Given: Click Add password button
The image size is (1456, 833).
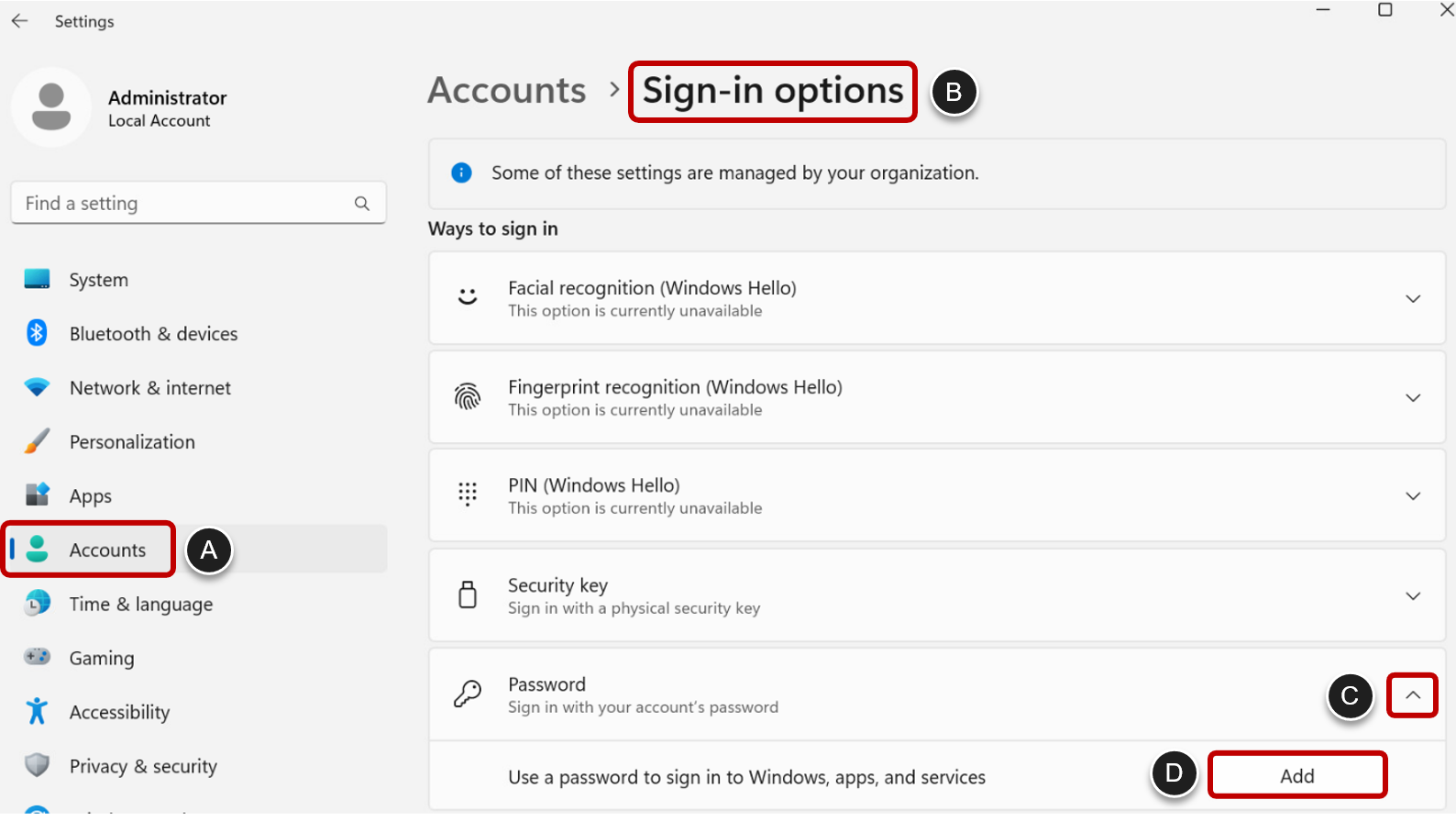Looking at the screenshot, I should 1297,776.
